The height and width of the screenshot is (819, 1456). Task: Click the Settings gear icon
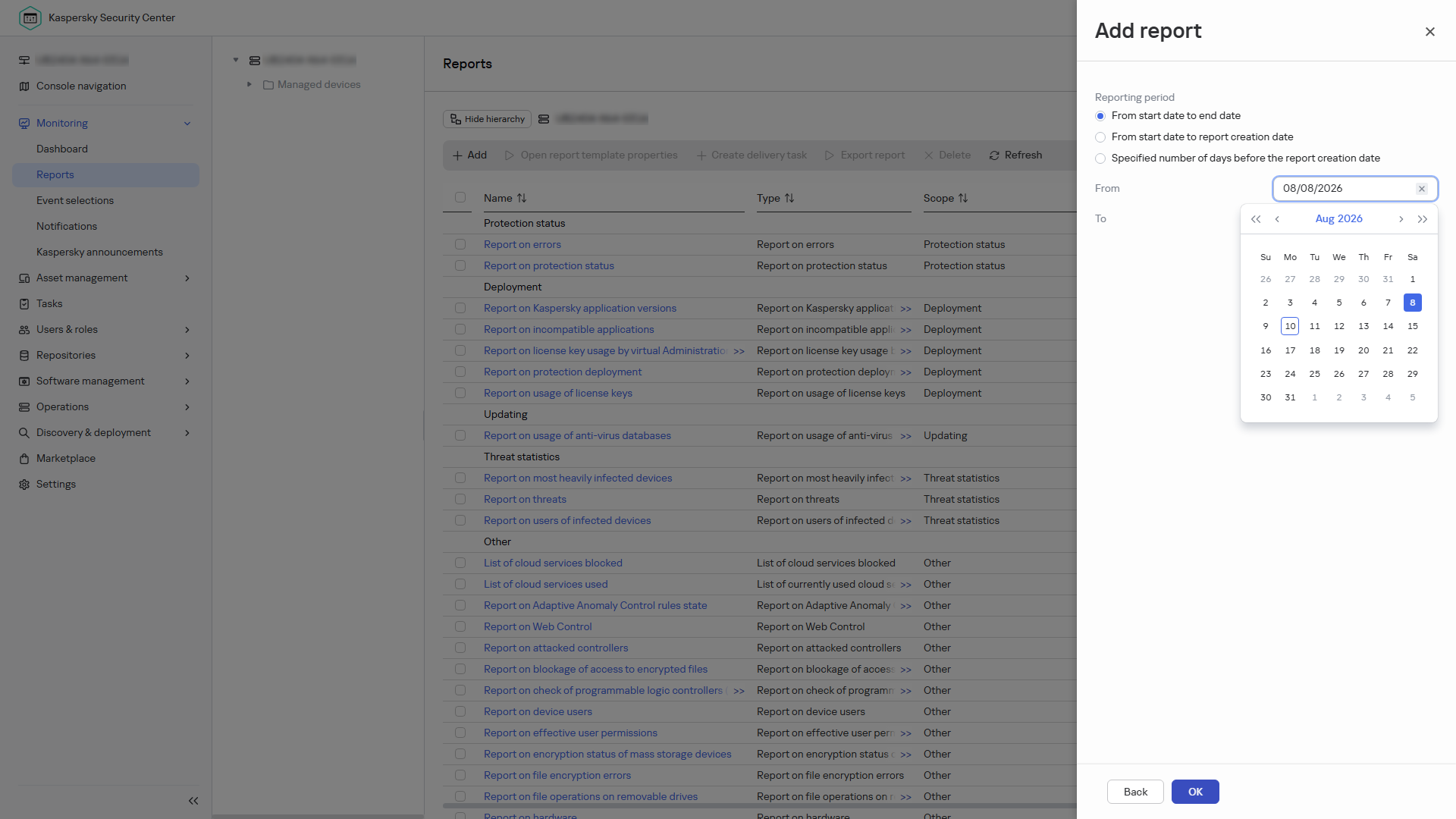pyautogui.click(x=24, y=485)
